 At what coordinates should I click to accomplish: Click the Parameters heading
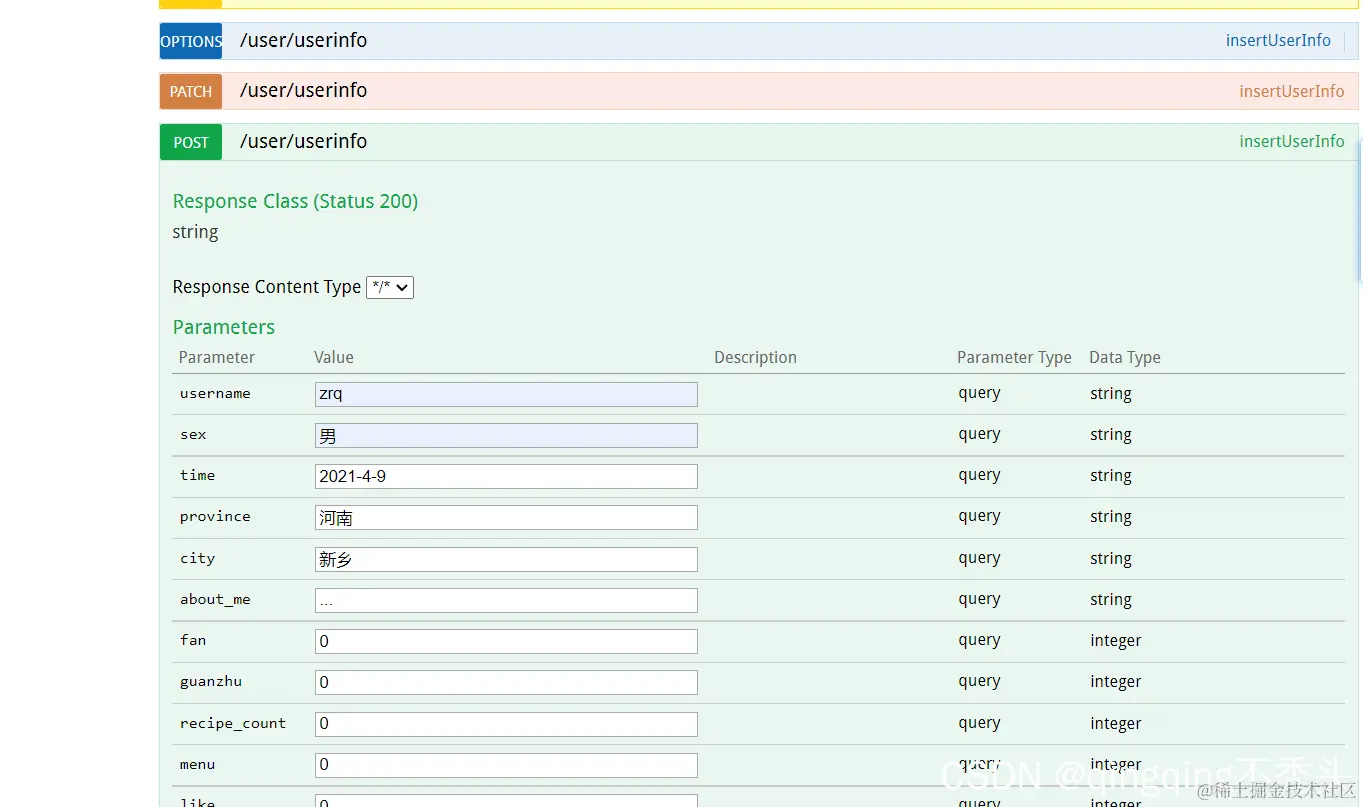(223, 327)
